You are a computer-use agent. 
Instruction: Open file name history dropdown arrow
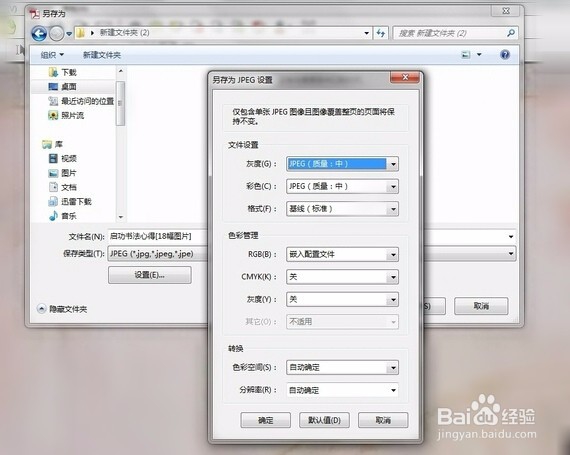tap(511, 237)
